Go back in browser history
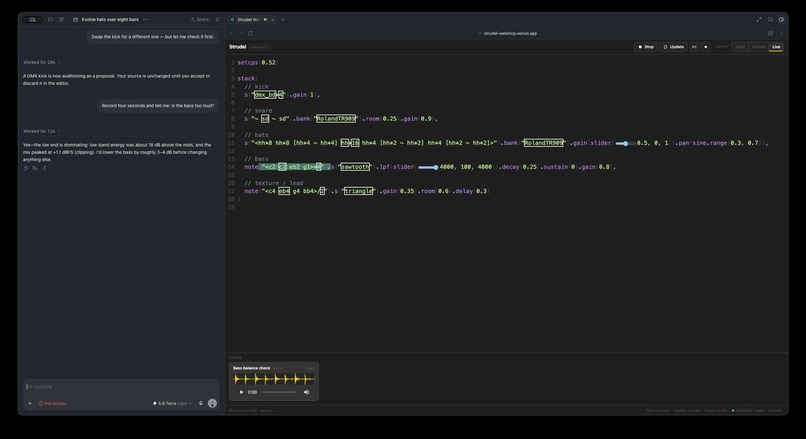Image resolution: width=806 pixels, height=439 pixels. [x=232, y=33]
